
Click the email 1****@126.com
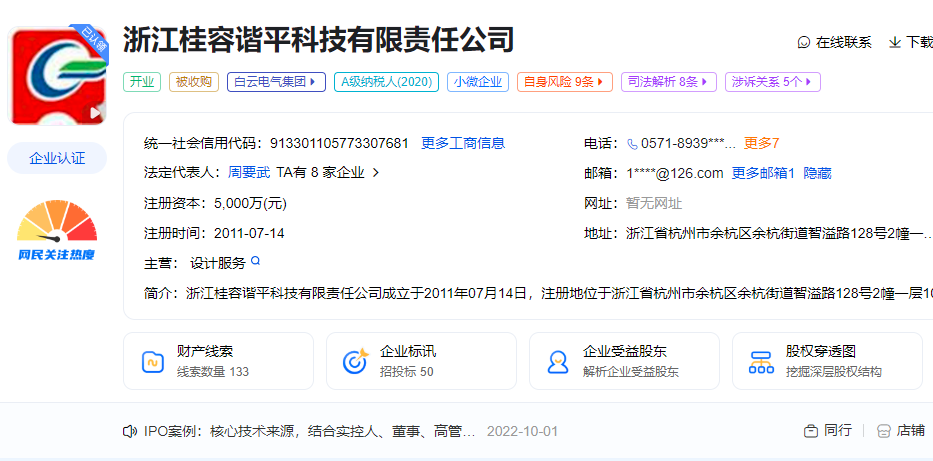tap(675, 173)
